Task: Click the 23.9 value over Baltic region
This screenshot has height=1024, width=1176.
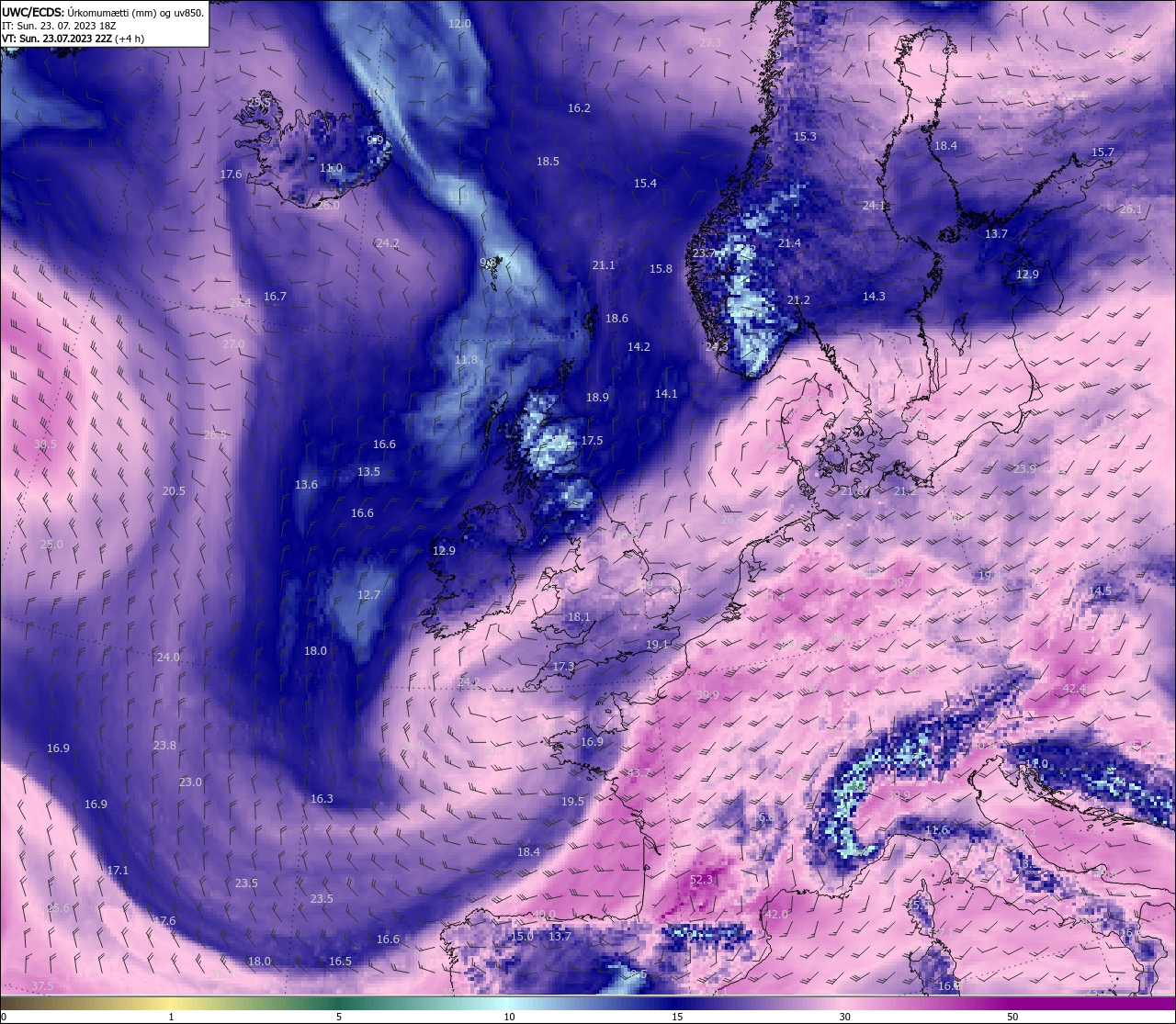Action: [1024, 468]
